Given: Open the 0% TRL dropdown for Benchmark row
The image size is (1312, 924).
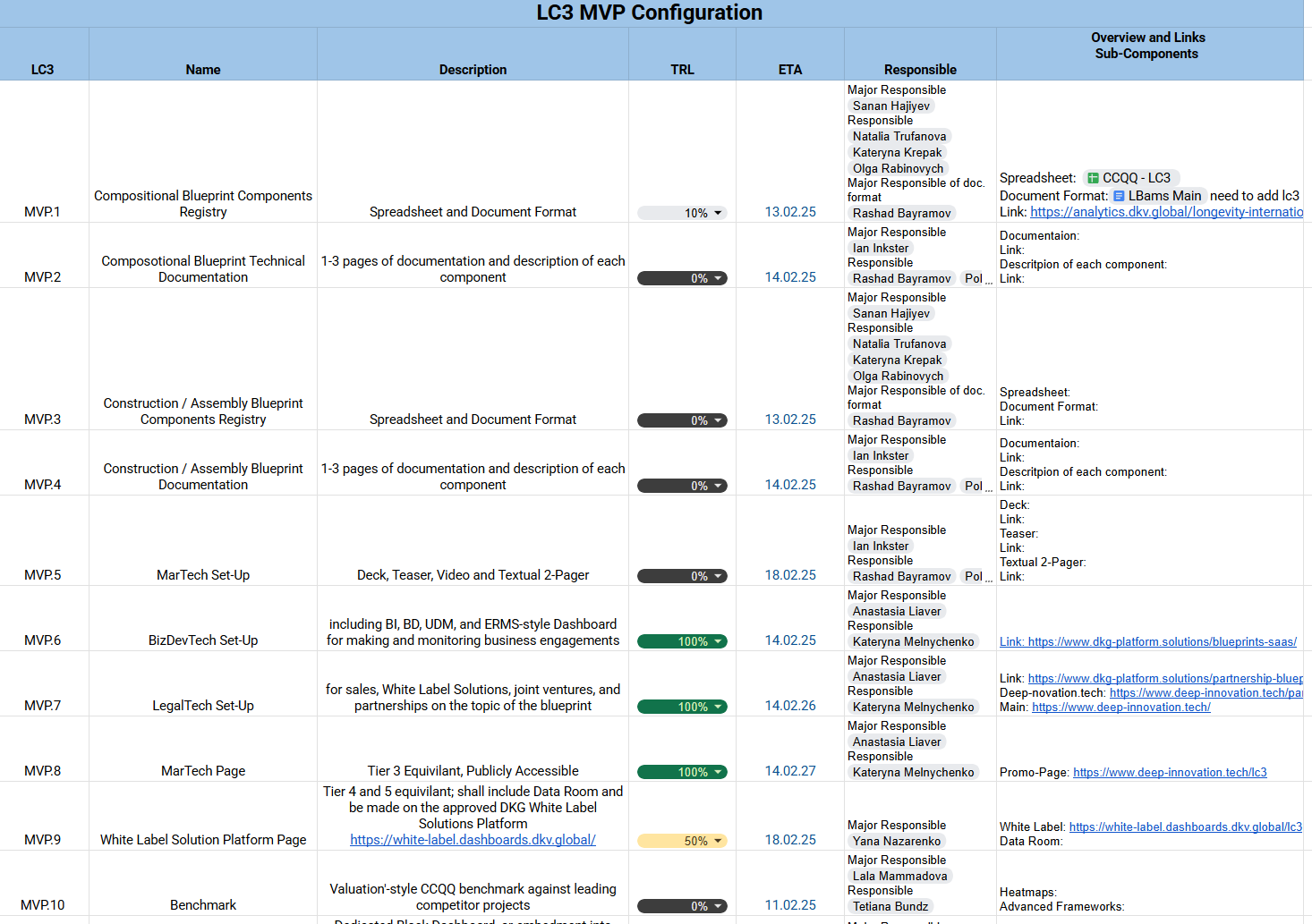Looking at the screenshot, I should click(718, 906).
